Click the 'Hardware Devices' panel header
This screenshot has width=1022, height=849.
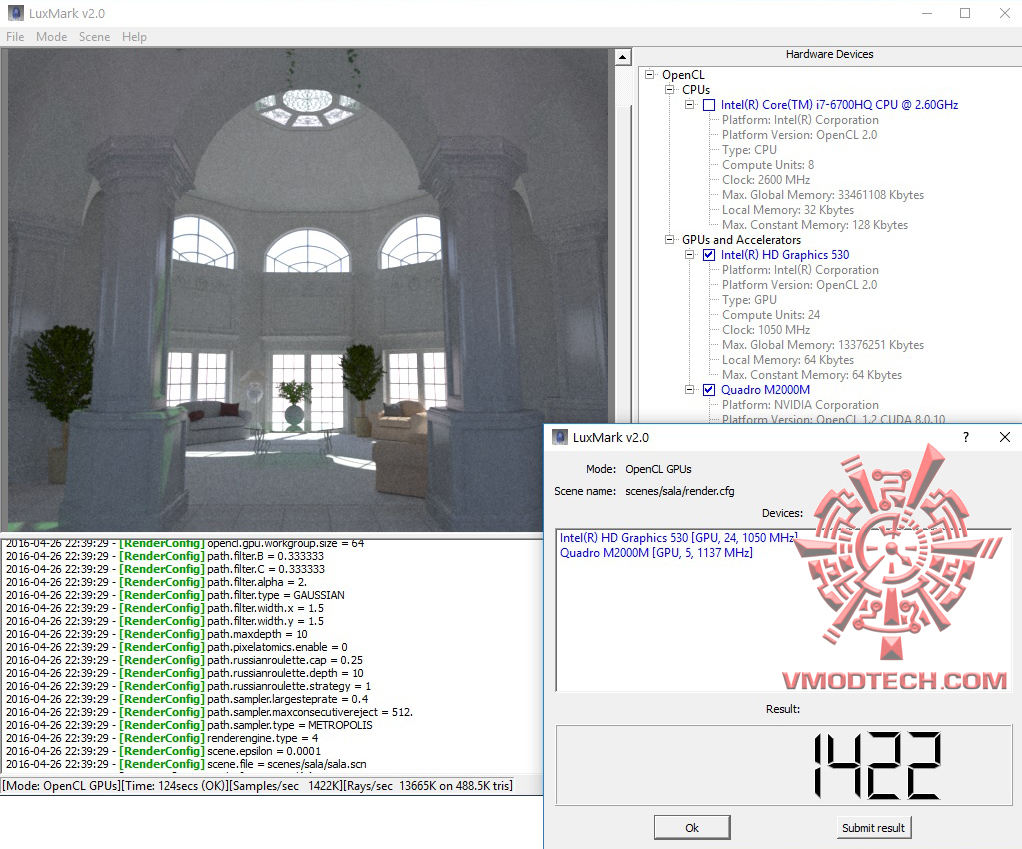829,54
